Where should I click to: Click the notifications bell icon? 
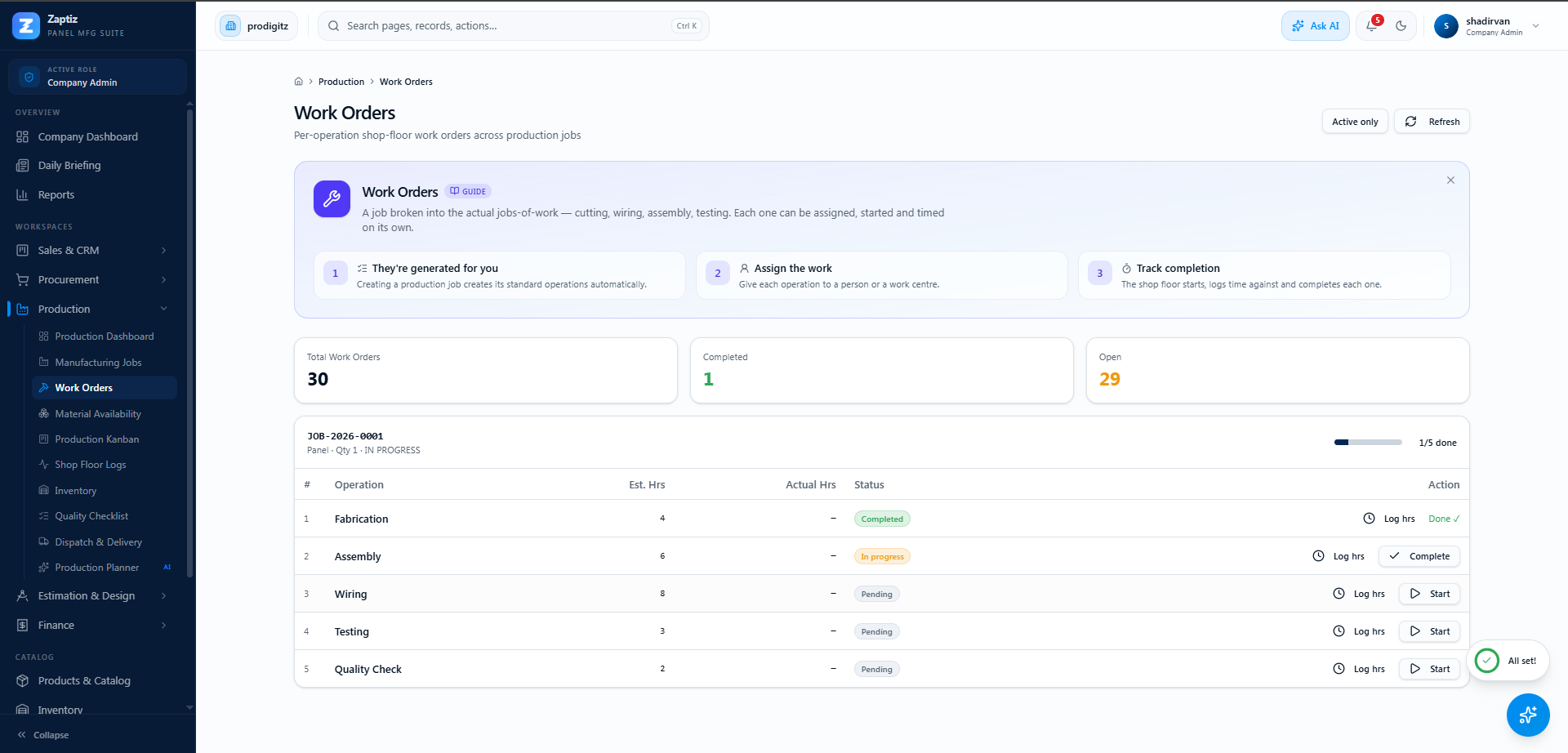(x=1373, y=26)
